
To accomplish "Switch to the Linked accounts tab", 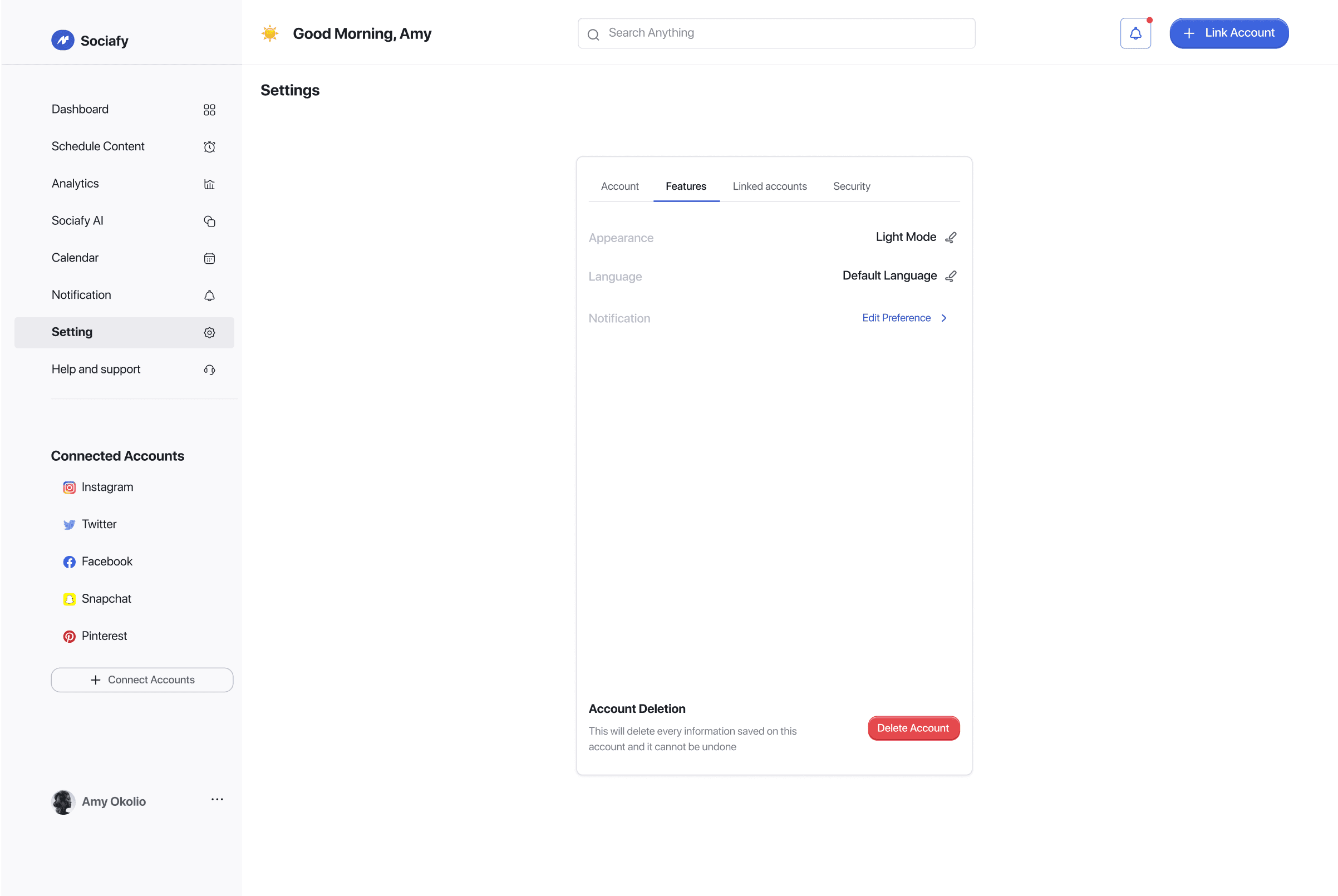I will pos(770,186).
